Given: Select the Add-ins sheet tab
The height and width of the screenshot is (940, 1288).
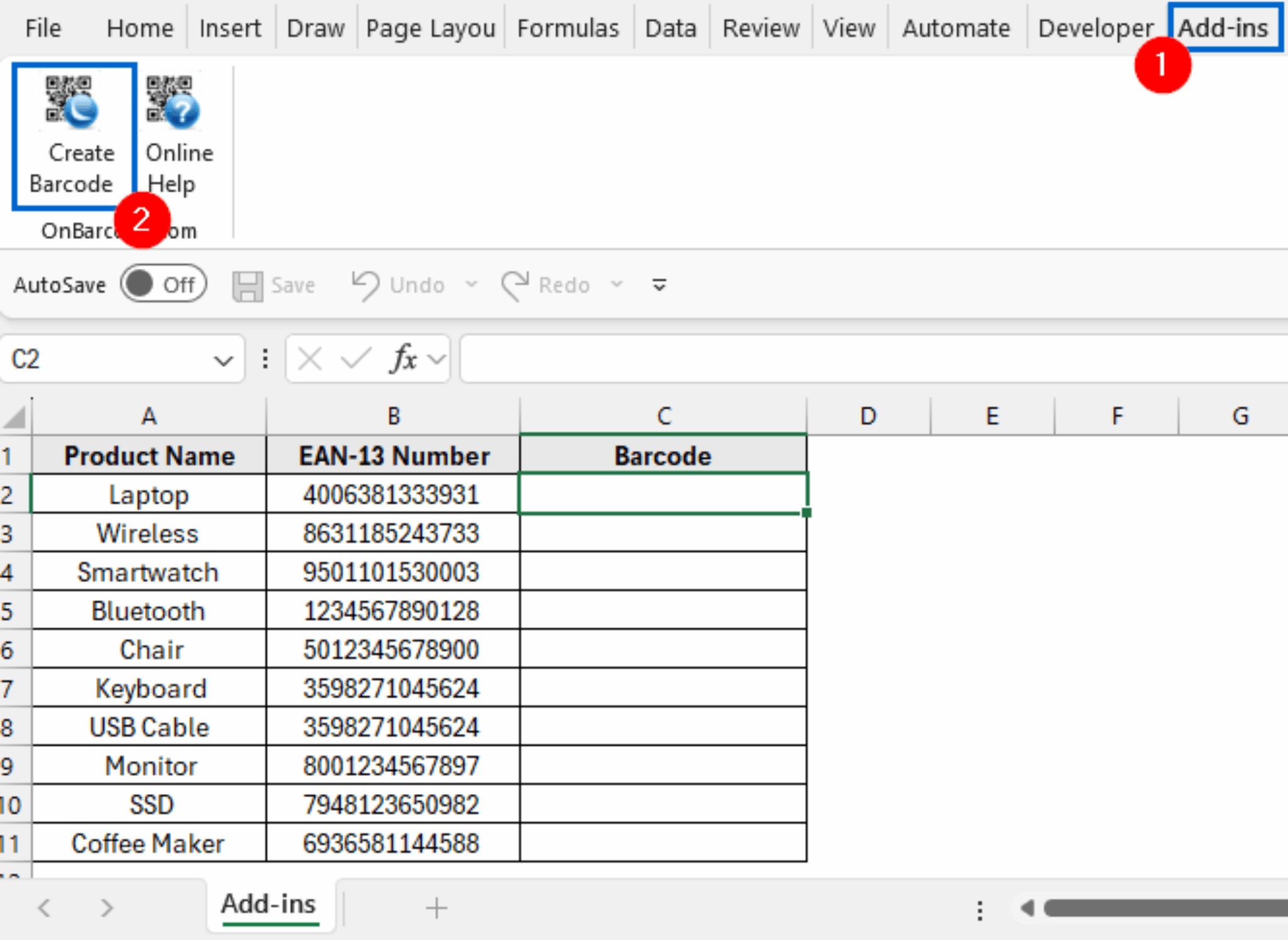Looking at the screenshot, I should 269,904.
